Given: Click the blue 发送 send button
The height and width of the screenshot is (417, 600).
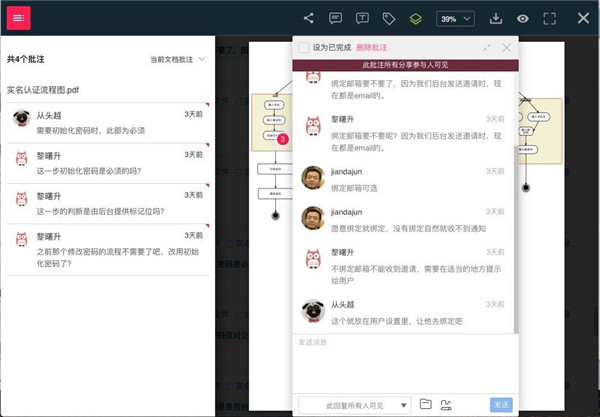Looking at the screenshot, I should click(x=501, y=404).
